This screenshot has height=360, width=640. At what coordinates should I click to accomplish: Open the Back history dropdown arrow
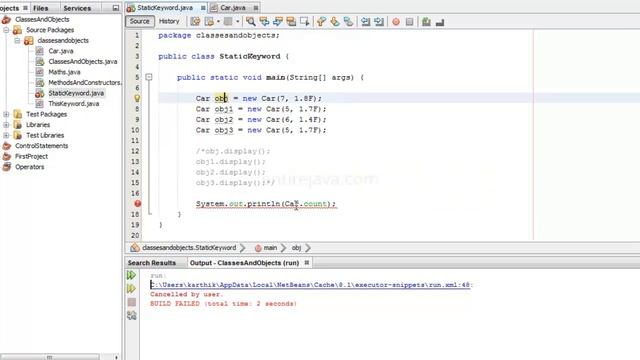coord(218,22)
